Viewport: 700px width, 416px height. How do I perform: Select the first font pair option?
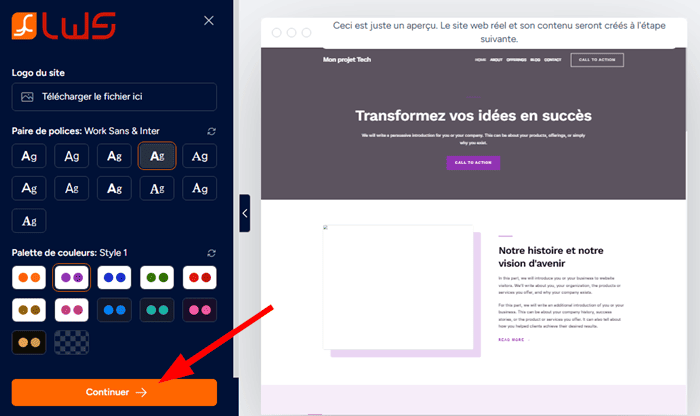29,156
